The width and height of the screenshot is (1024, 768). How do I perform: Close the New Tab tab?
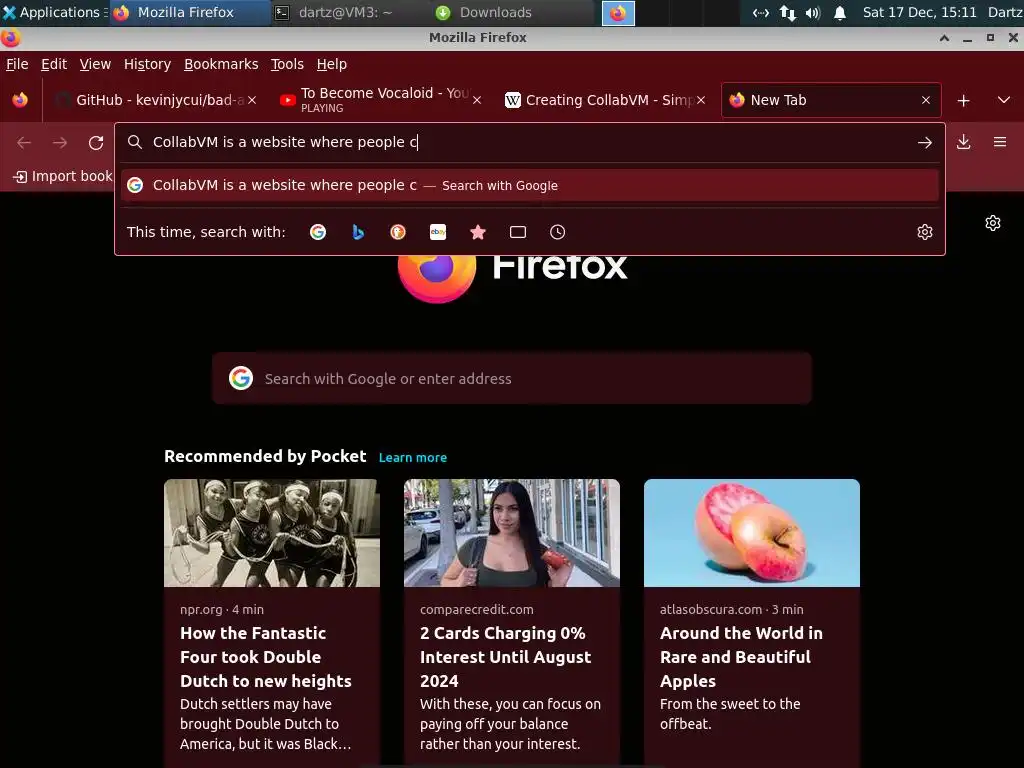click(x=926, y=100)
